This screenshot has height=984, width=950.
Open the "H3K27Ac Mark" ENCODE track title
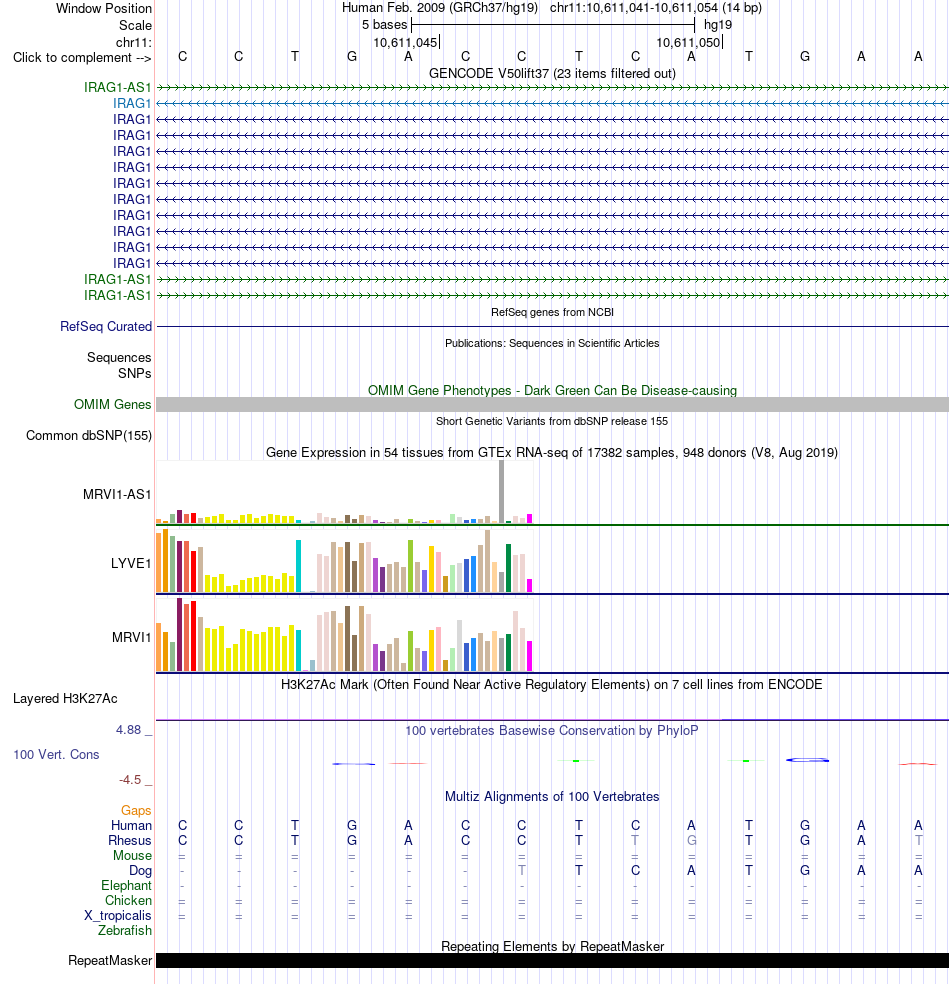552,685
